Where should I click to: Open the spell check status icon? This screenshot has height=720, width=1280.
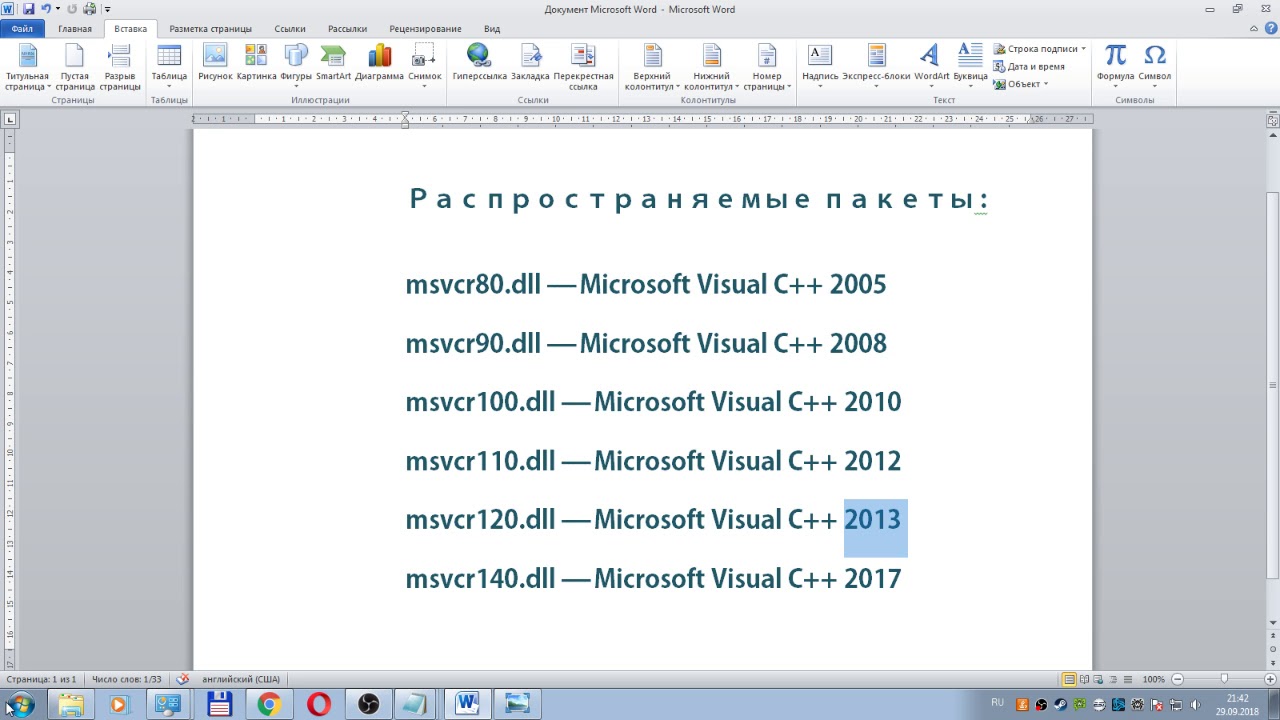(182, 679)
